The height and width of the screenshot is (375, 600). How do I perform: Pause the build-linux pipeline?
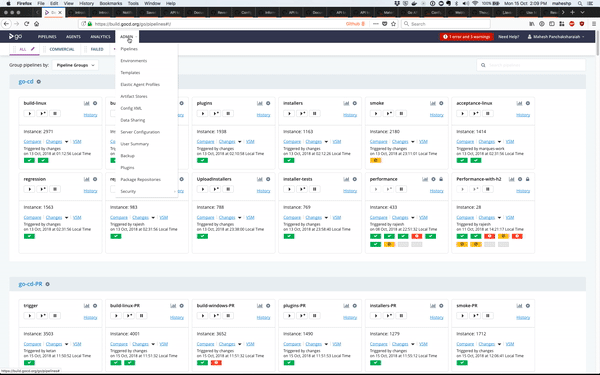[55, 114]
